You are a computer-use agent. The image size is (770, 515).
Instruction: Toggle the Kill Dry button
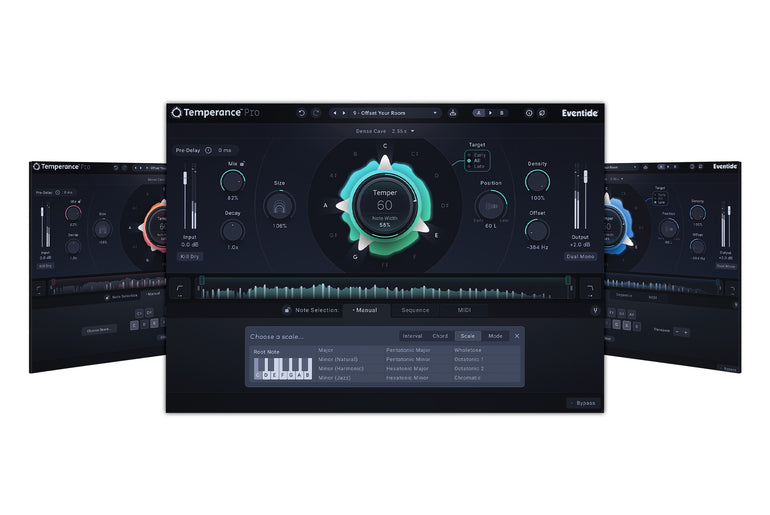(x=190, y=256)
